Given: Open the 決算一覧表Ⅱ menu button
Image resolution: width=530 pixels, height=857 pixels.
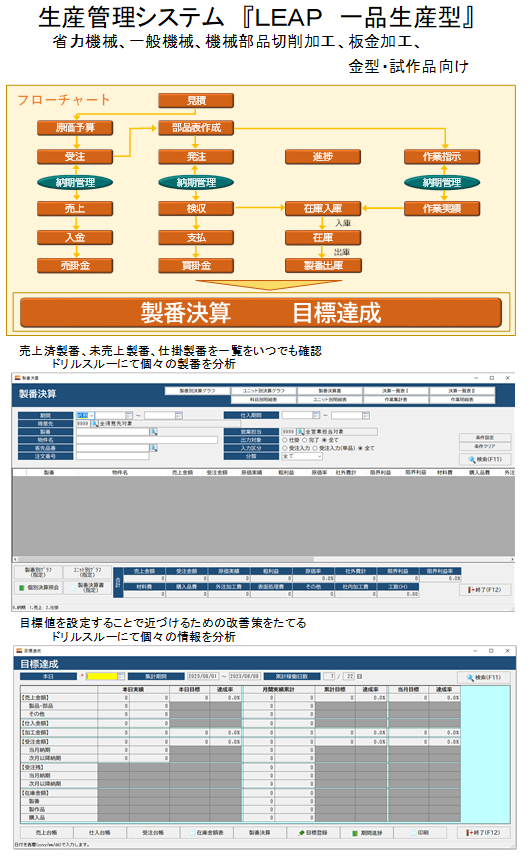Looking at the screenshot, I should pyautogui.click(x=462, y=391).
